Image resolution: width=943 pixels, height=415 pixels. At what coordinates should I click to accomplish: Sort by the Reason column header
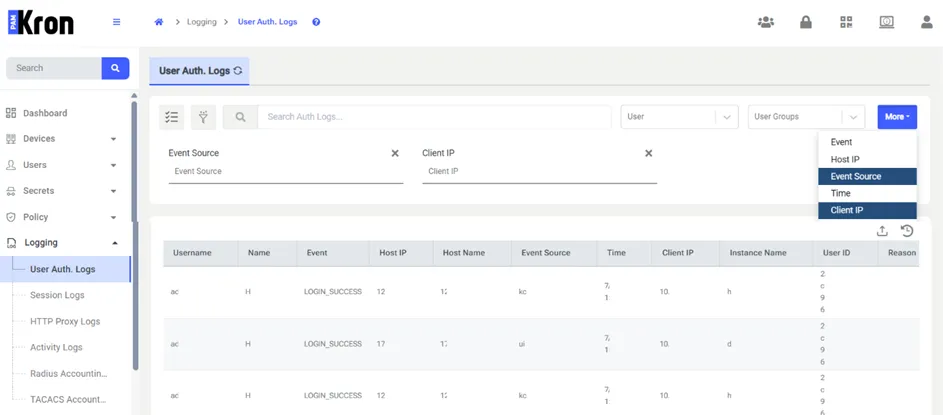[x=900, y=253]
